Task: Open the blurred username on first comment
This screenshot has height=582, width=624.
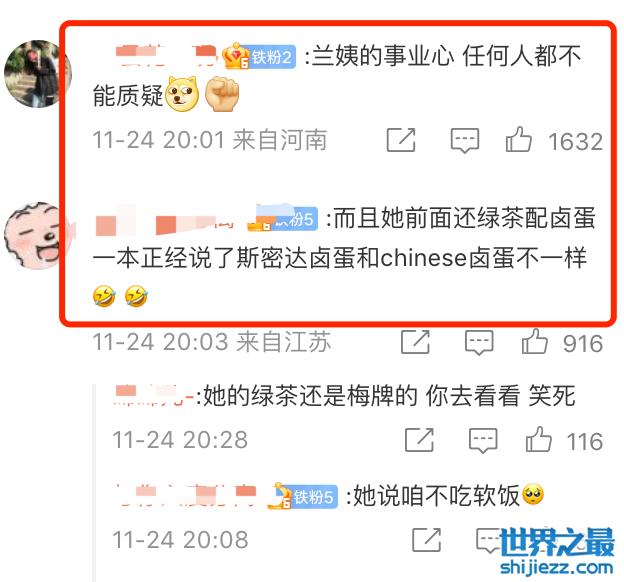Action: (166, 56)
